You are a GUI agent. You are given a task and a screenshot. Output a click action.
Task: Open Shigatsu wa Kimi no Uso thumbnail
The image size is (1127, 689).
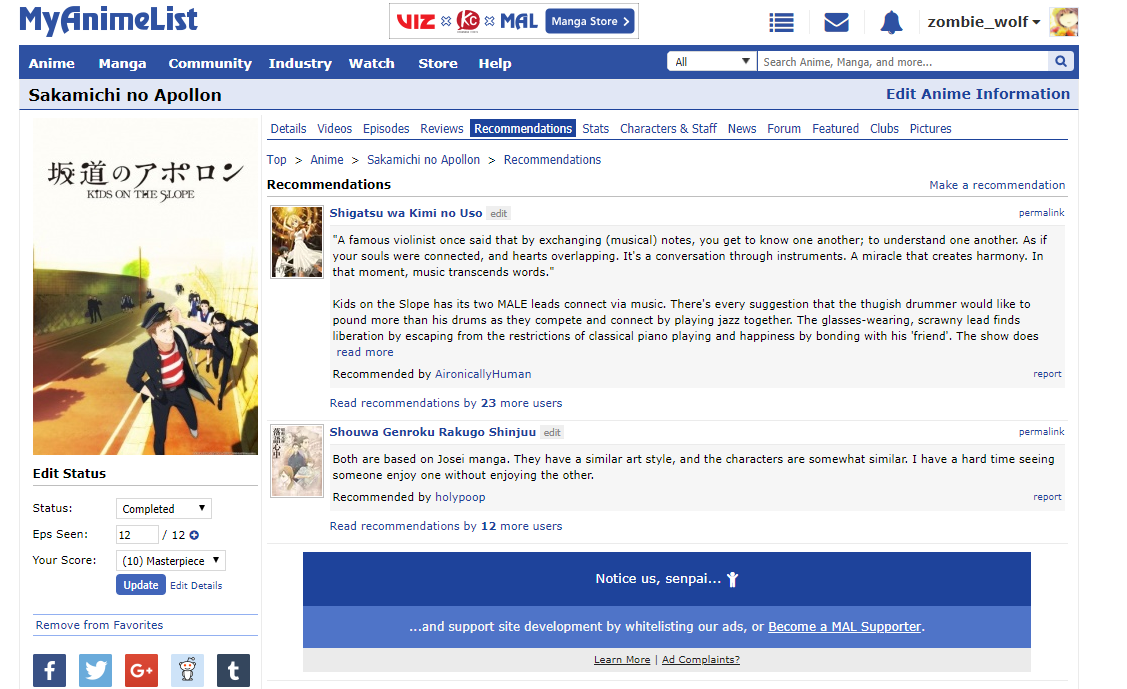298,242
